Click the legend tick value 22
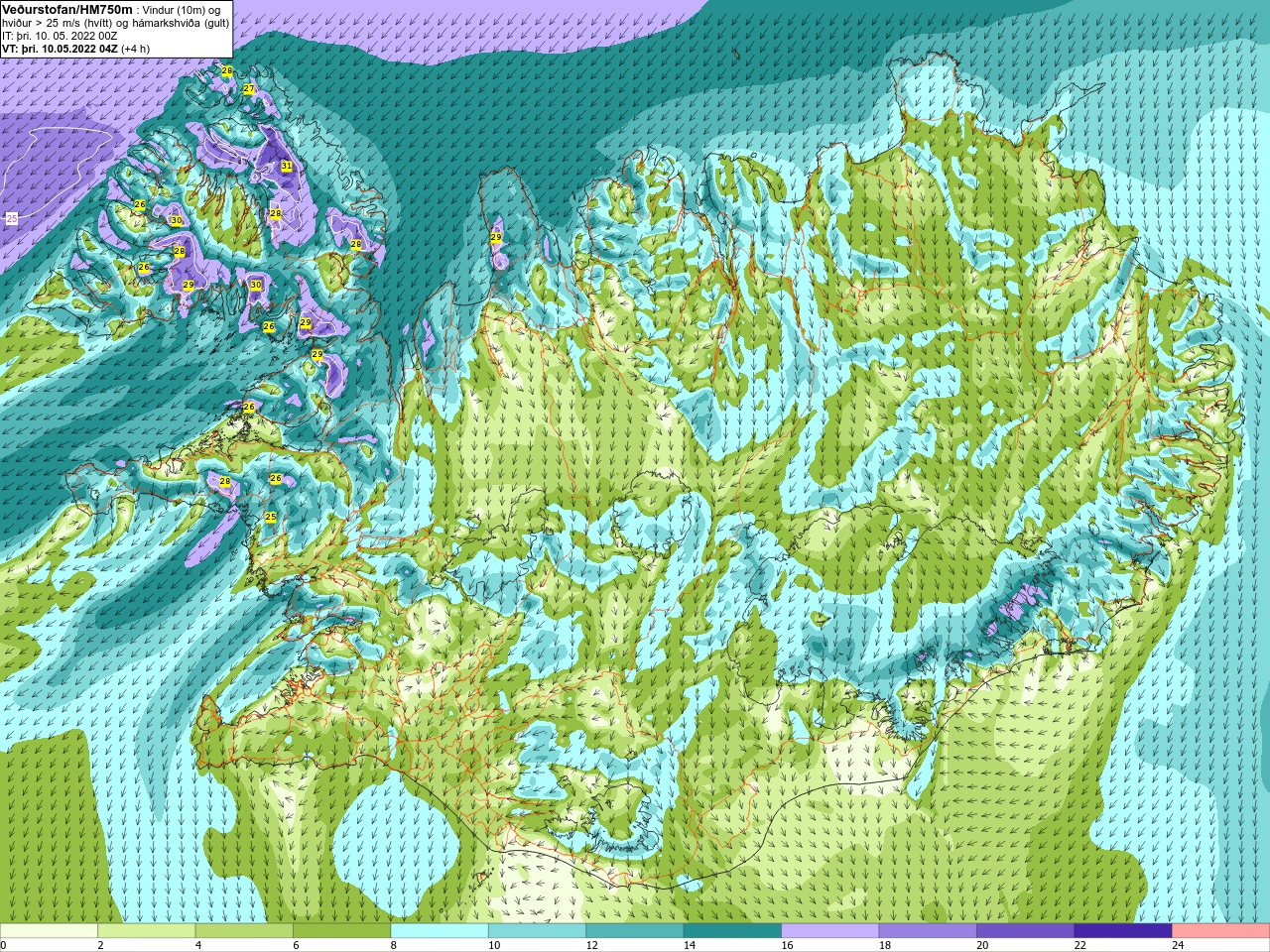1270x952 pixels. [1080, 945]
